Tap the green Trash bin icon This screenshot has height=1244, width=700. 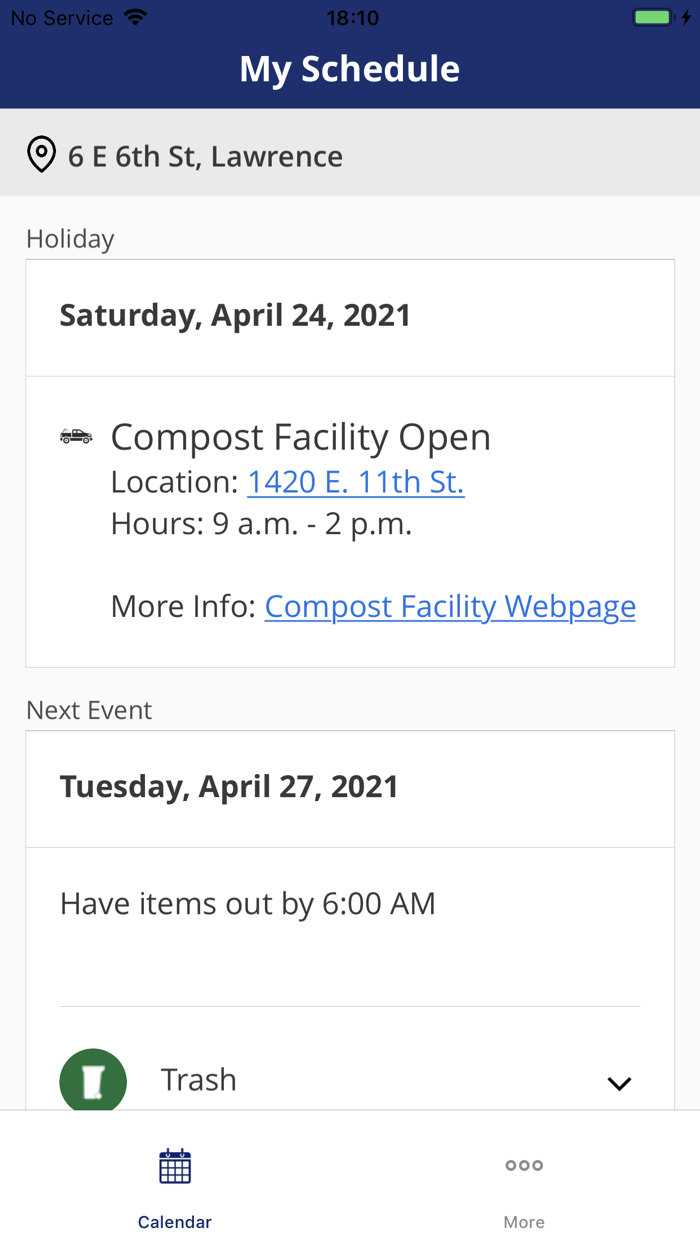pos(93,1080)
